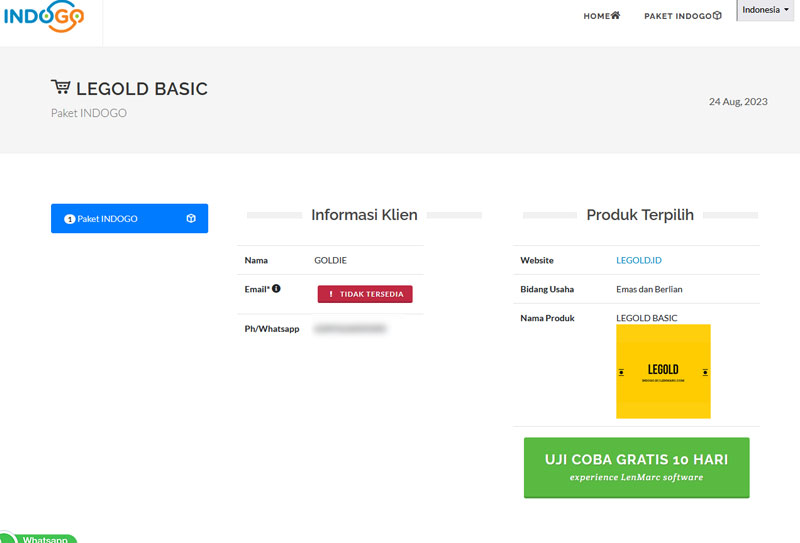The image size is (800, 543).
Task: Click the TIDAK TERSEDIA red badge
Action: [365, 294]
